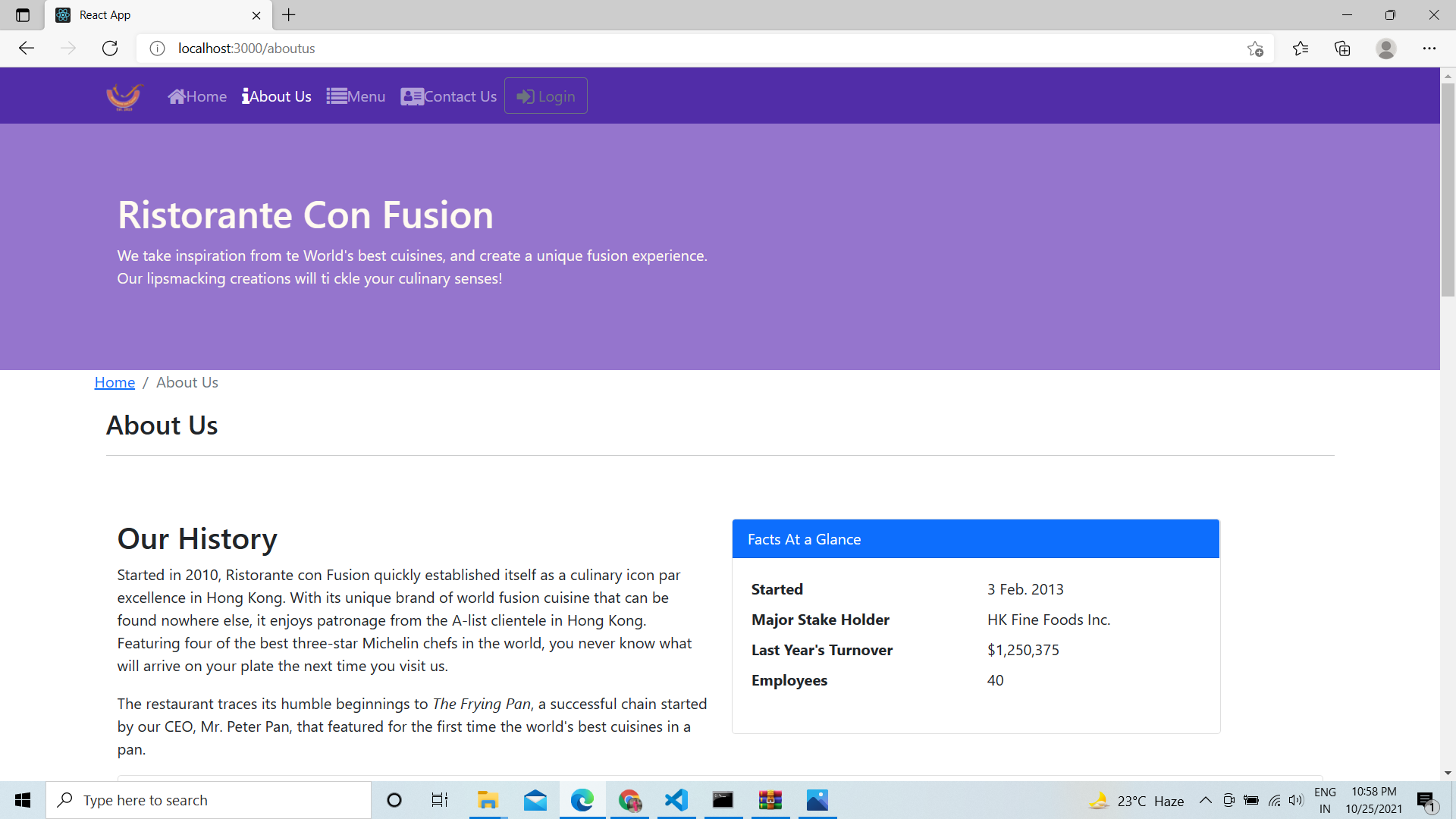Open Visual Studio Code from taskbar
This screenshot has width=1456, height=819.
pyautogui.click(x=676, y=800)
